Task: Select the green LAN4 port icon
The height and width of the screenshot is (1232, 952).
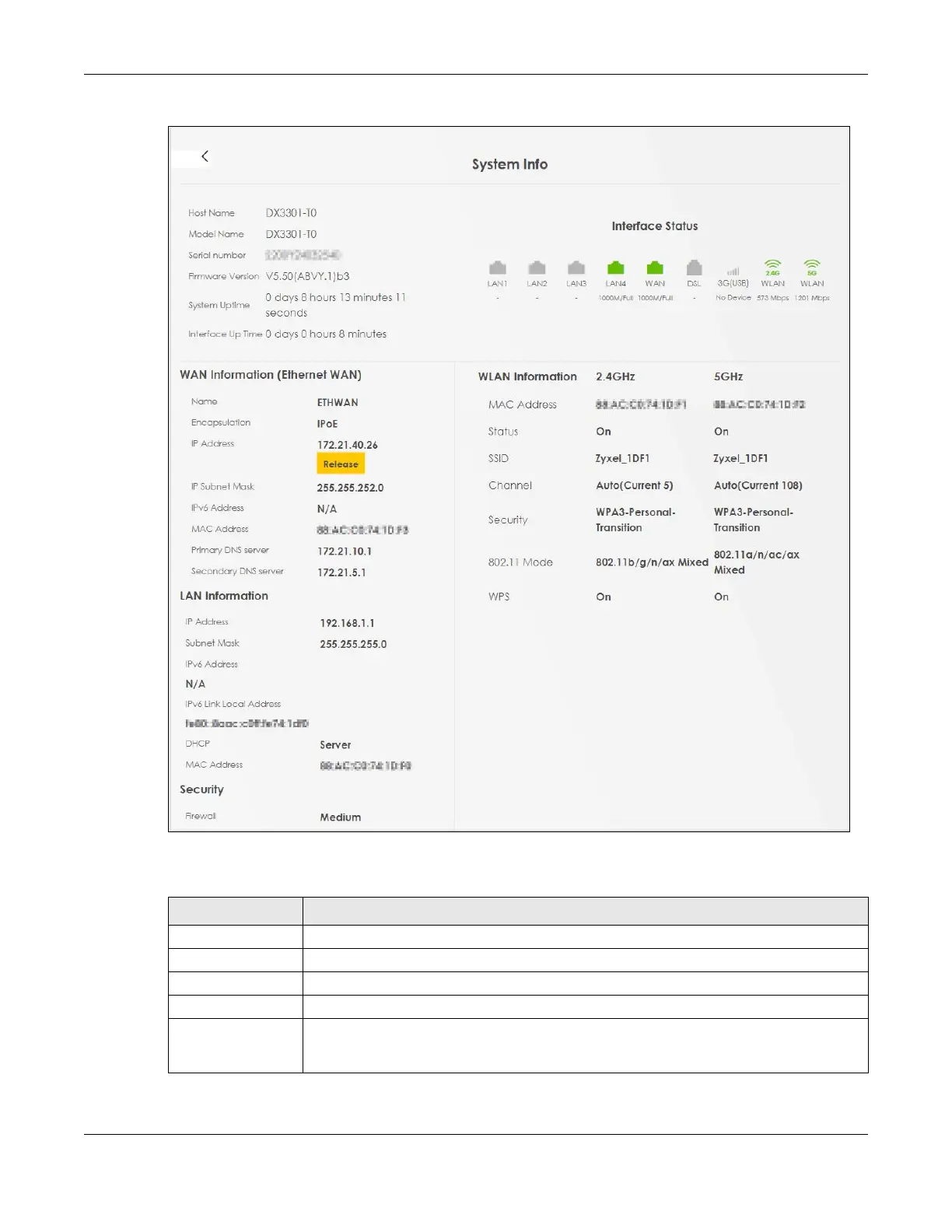Action: click(x=616, y=268)
